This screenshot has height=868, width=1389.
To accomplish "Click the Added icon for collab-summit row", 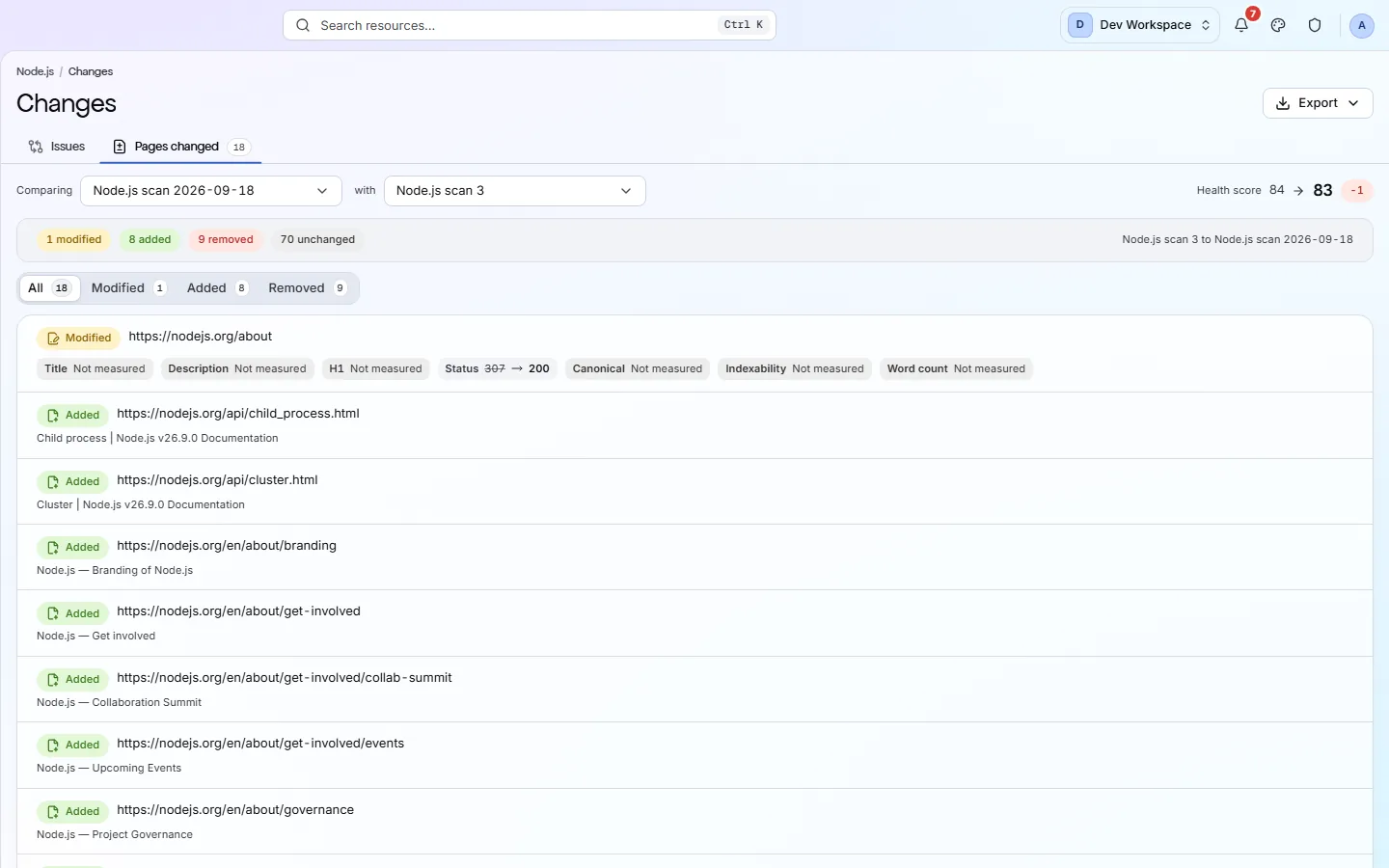I will 53,680.
